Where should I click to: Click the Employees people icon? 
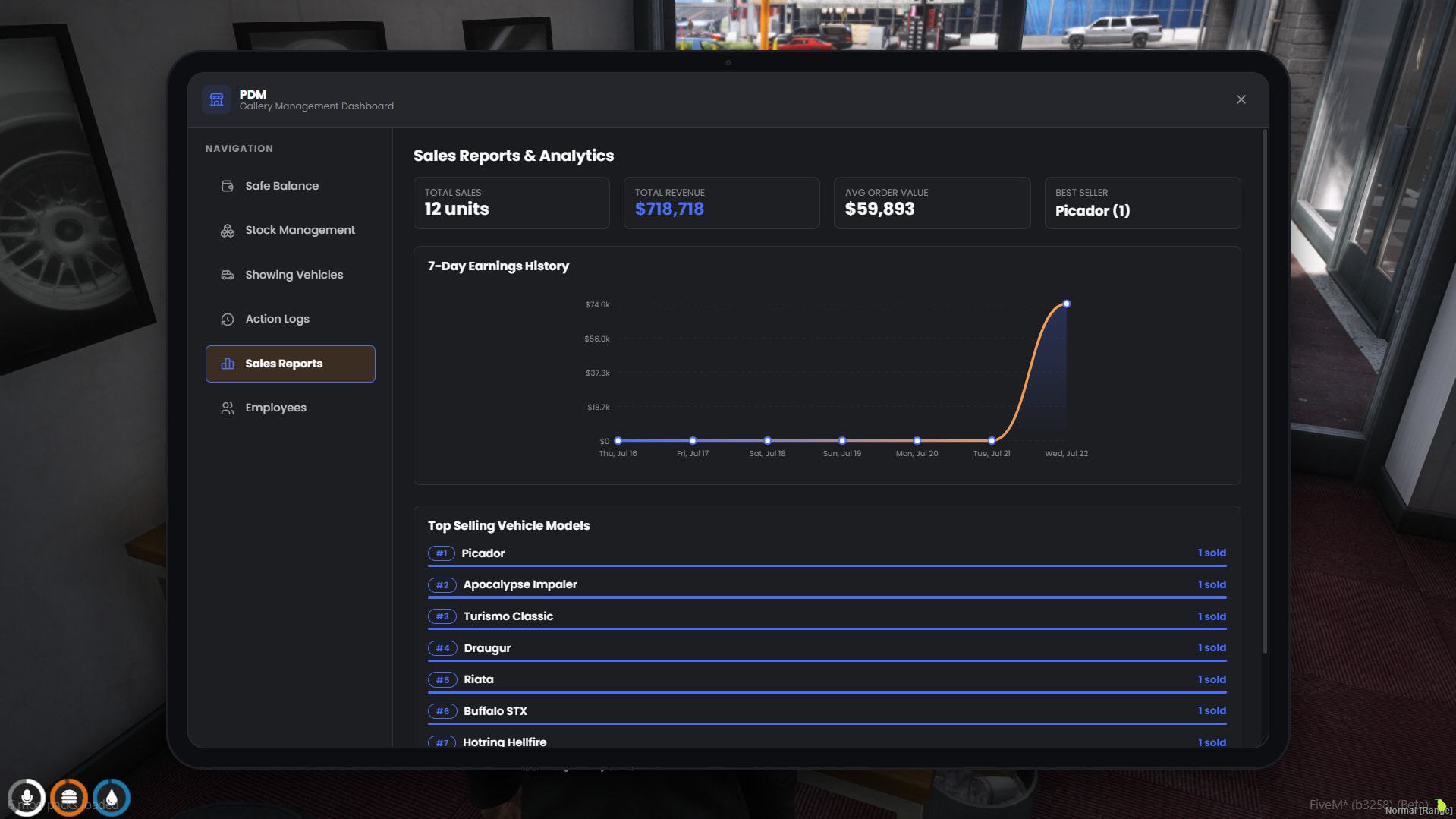(x=227, y=408)
